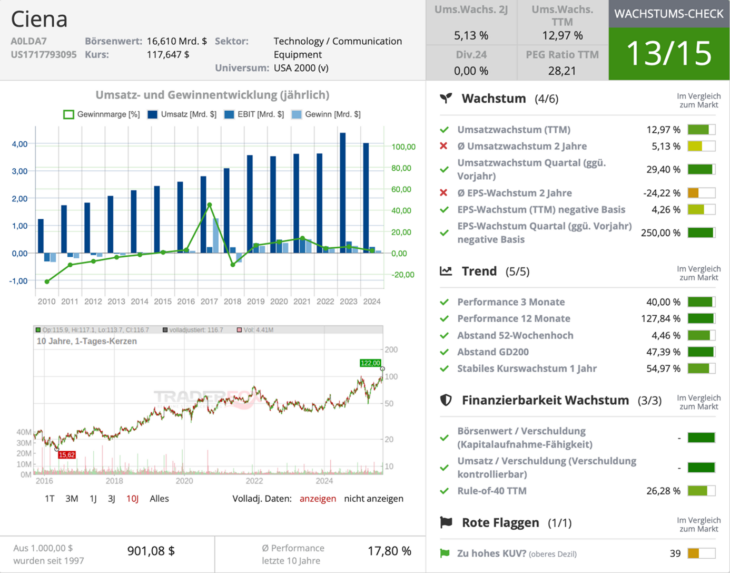Click checkmark beside Börsenwert / Verschuldung
The image size is (730, 573).
[444, 438]
